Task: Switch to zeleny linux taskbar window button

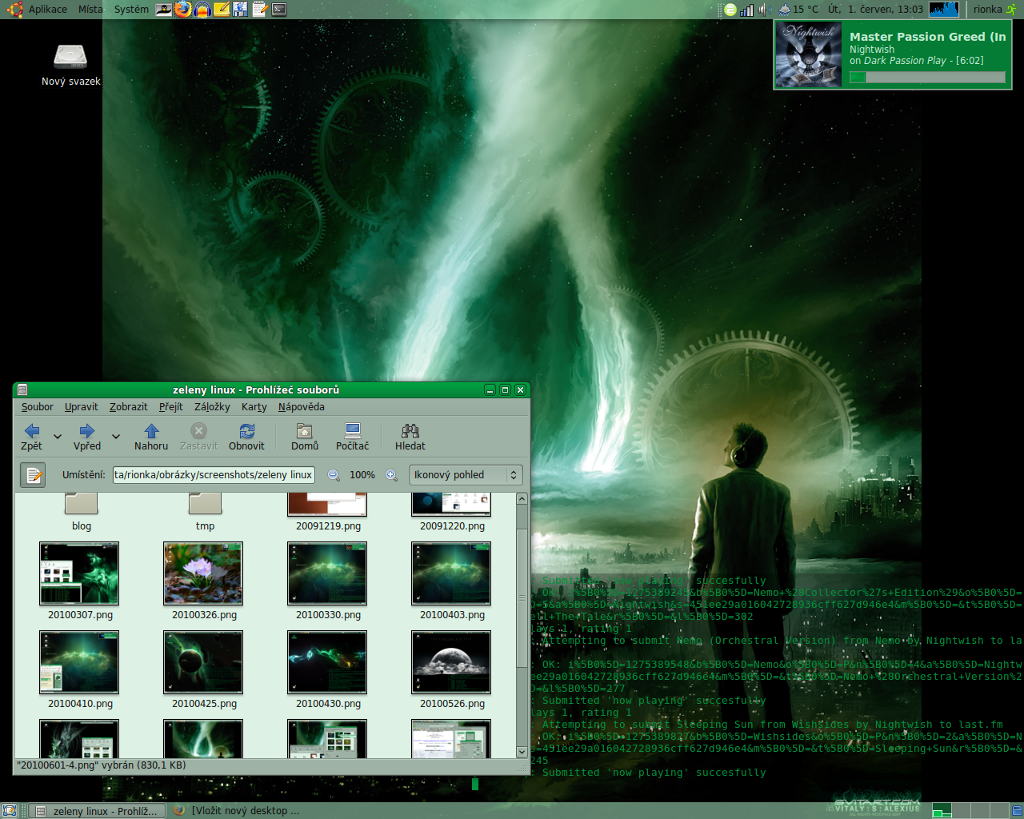Action: (x=97, y=811)
